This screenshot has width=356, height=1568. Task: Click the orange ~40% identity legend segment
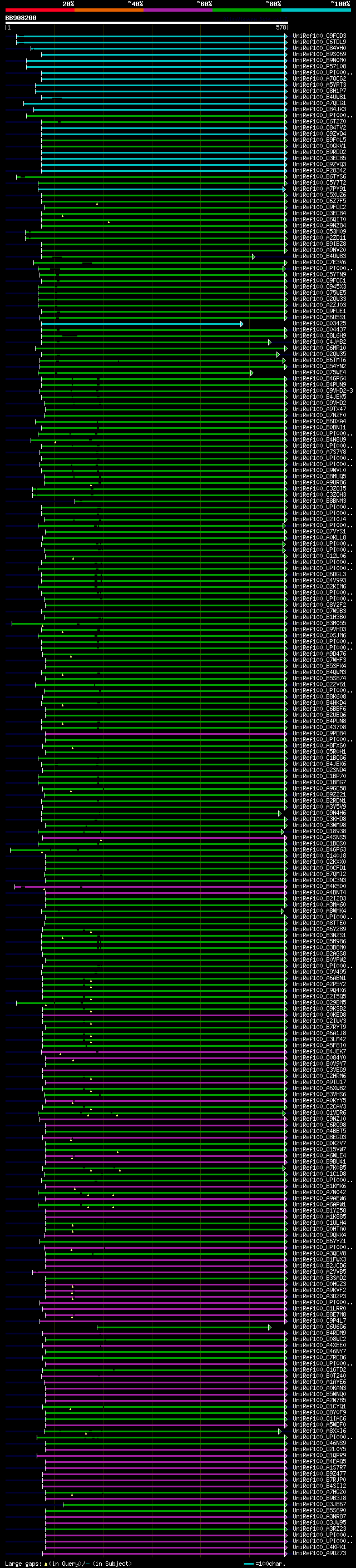109,11
